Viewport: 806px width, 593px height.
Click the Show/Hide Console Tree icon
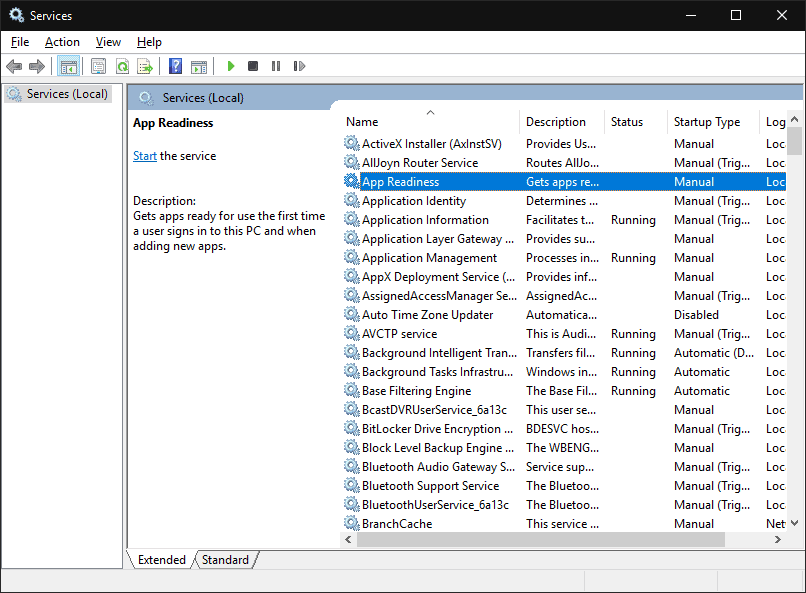[69, 66]
